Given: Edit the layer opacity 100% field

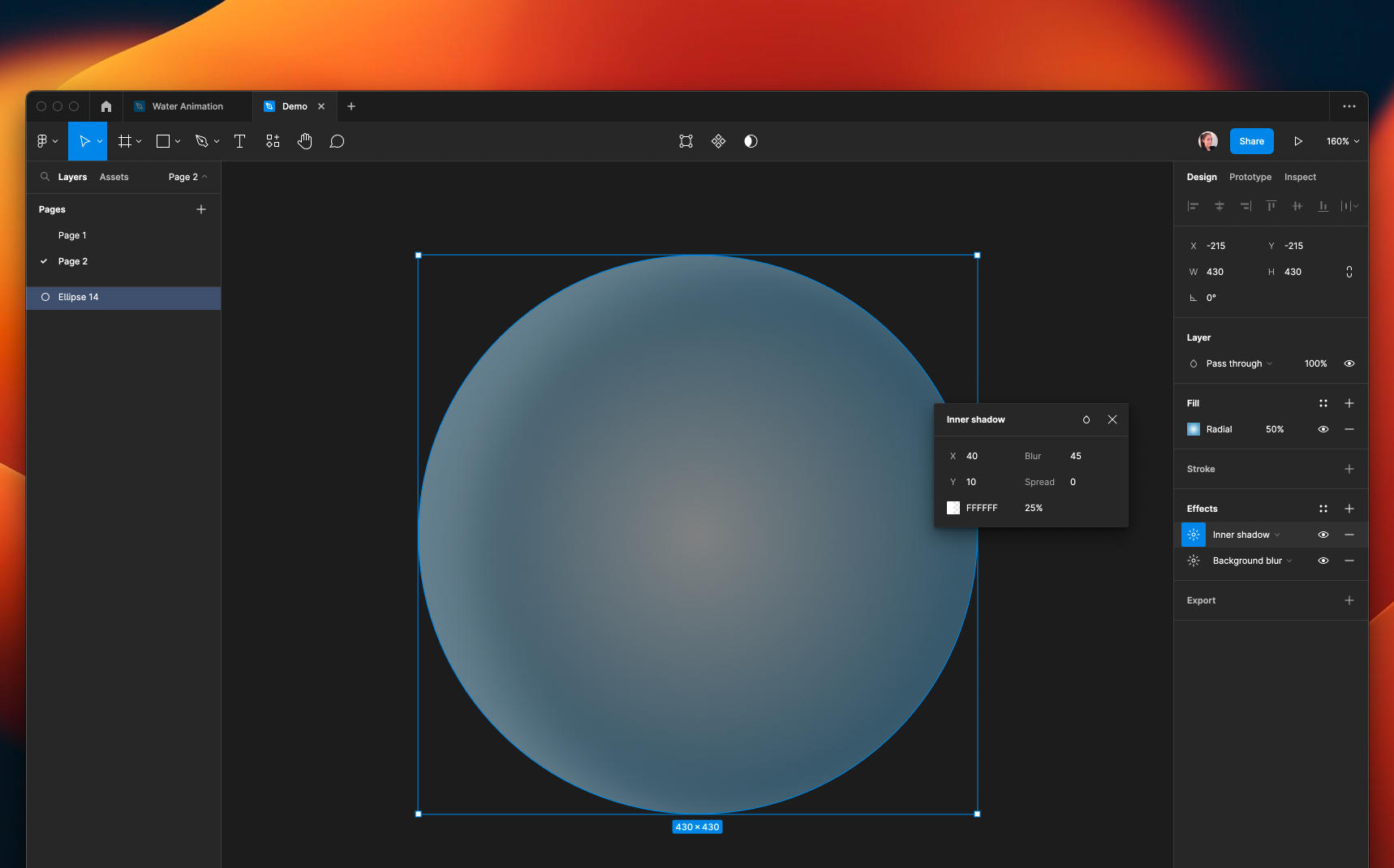Looking at the screenshot, I should click(x=1316, y=363).
